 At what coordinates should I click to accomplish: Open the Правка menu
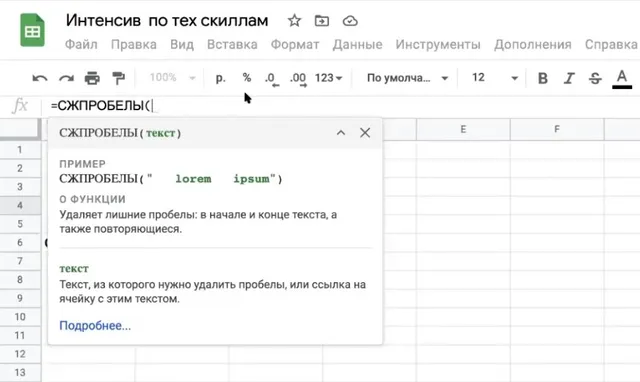[x=133, y=44]
